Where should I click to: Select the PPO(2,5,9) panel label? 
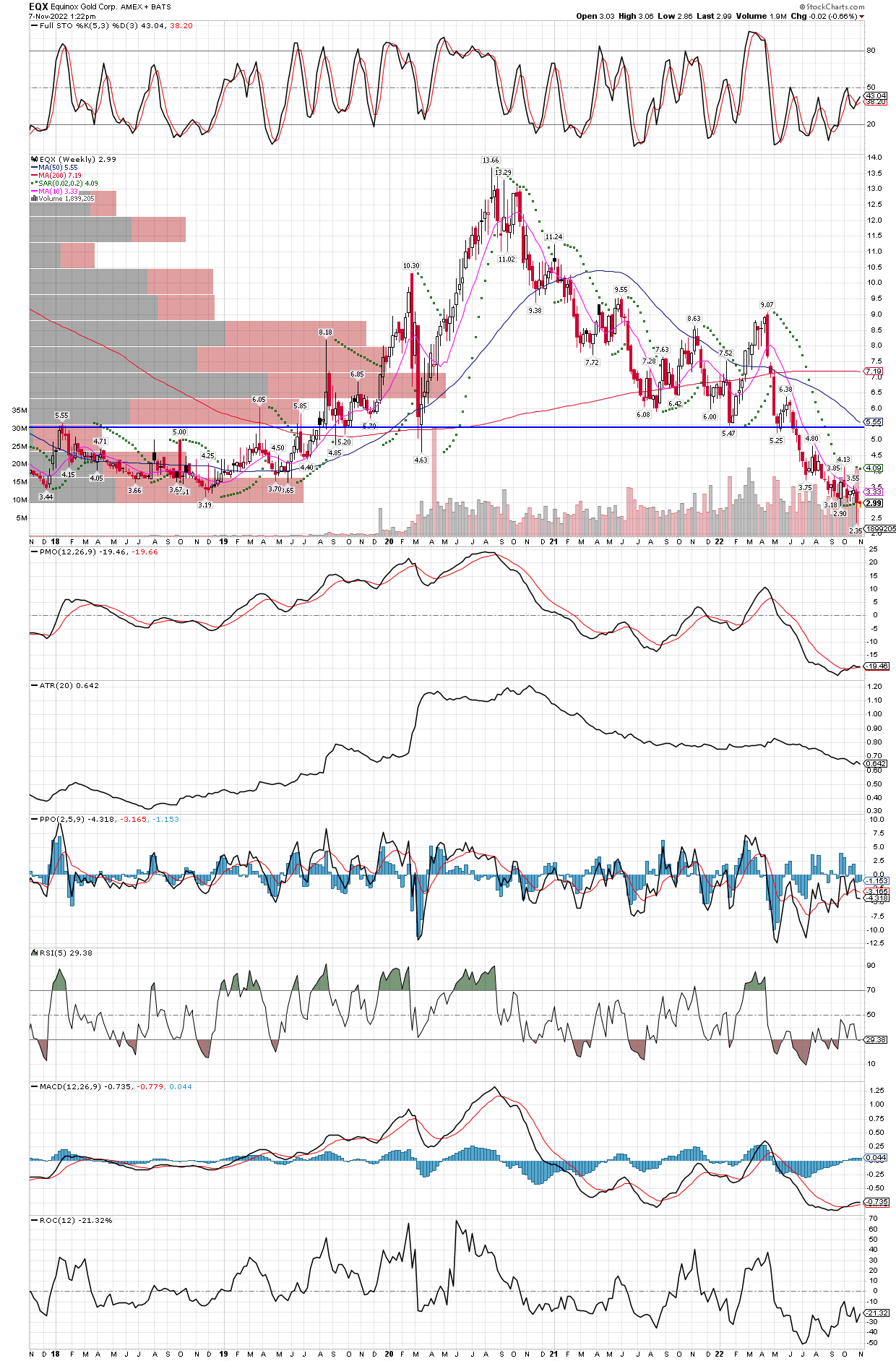[x=109, y=820]
